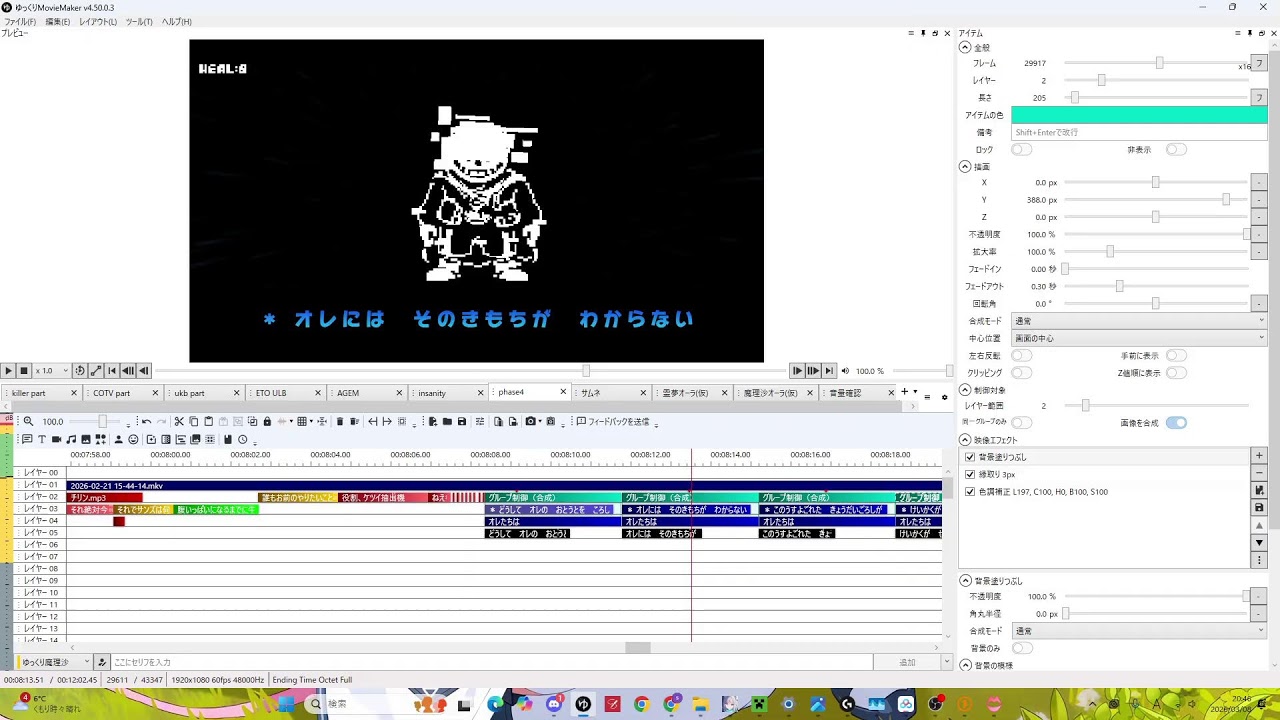This screenshot has width=1280, height=720.
Task: Uncheck the 色調補正 effect checkbox
Action: [970, 492]
